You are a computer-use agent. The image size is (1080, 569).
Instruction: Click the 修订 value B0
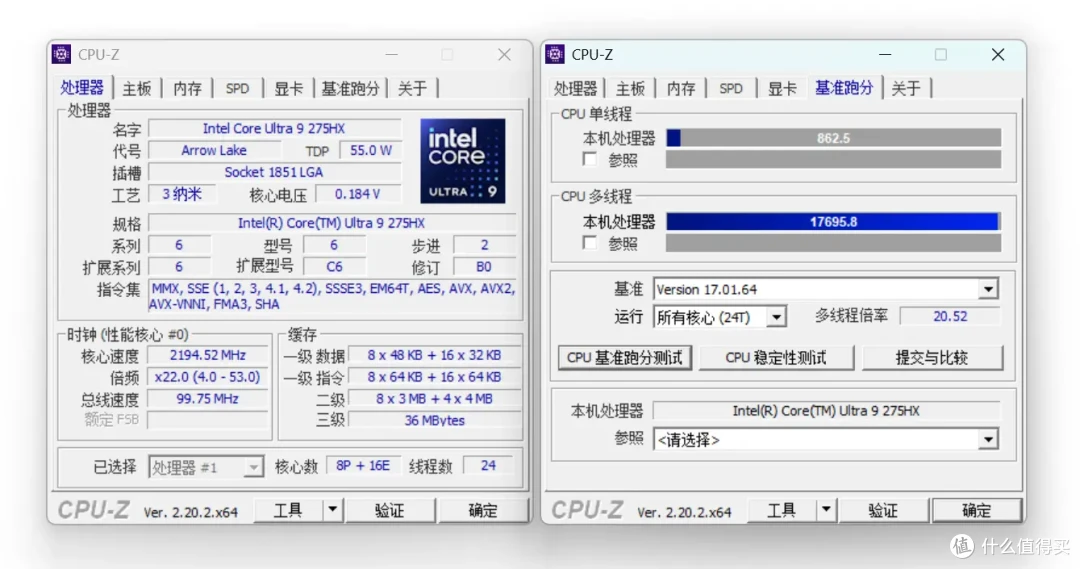484,267
